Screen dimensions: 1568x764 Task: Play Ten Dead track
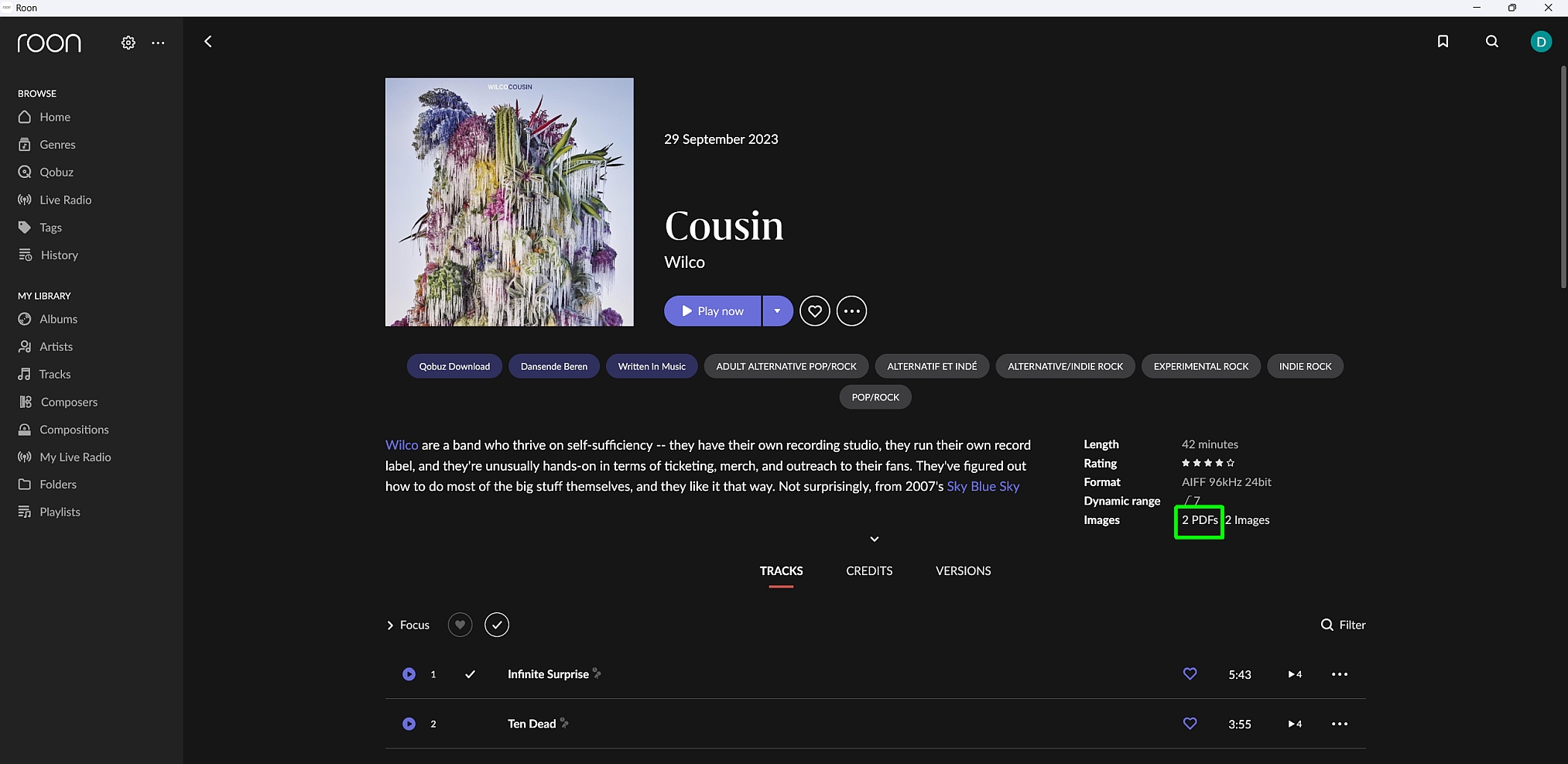click(x=409, y=724)
